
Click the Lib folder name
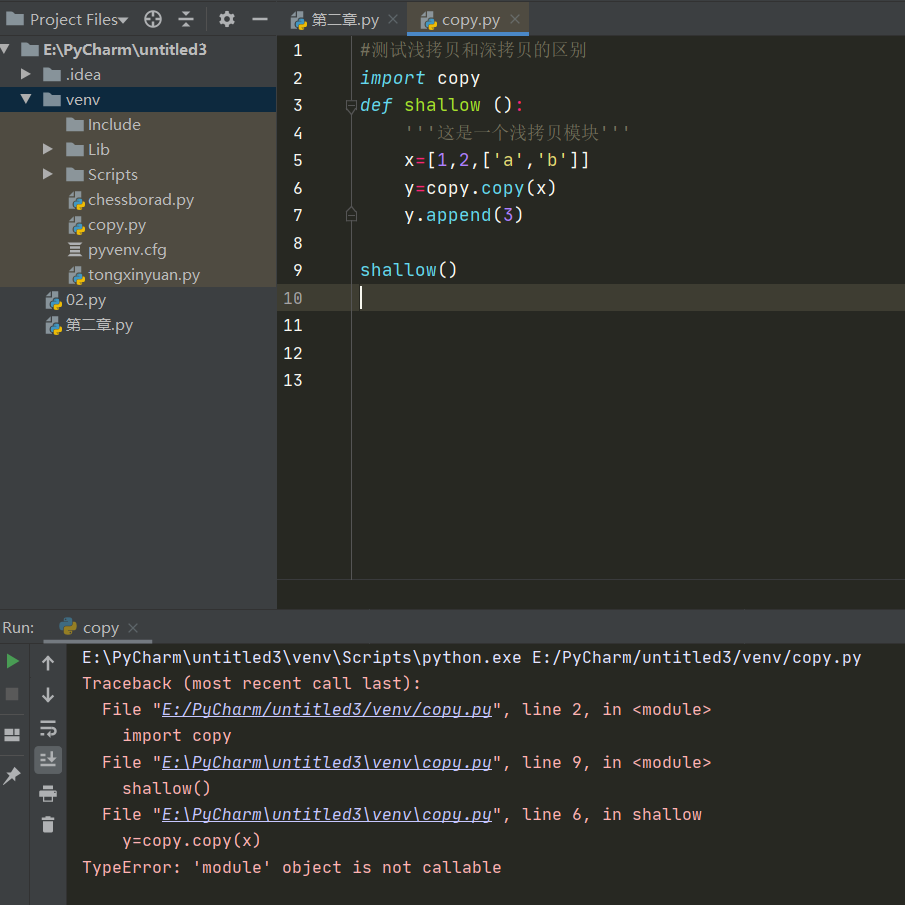pos(99,149)
